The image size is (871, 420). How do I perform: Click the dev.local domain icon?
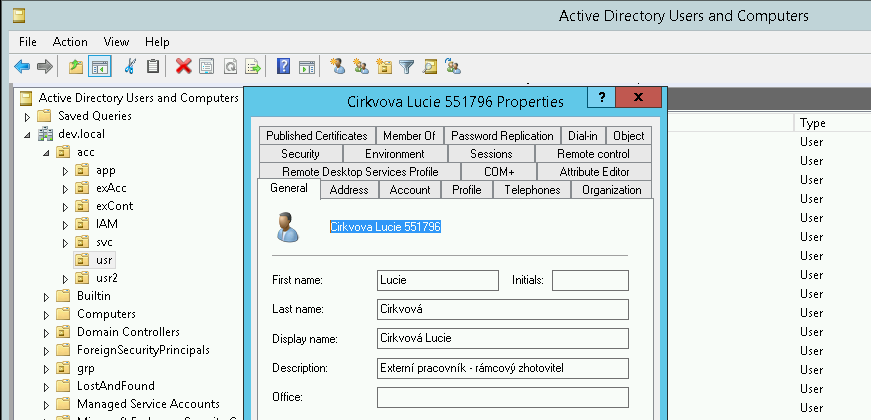coord(46,134)
